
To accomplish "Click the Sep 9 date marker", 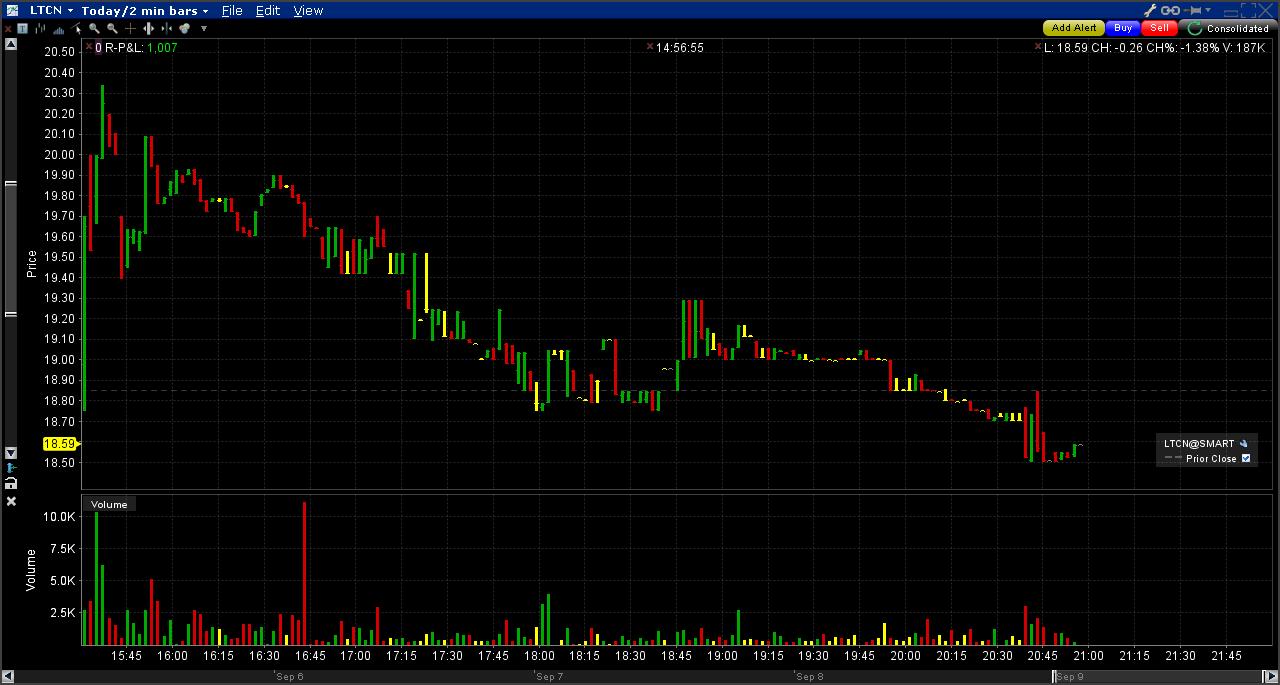I will coord(1070,677).
